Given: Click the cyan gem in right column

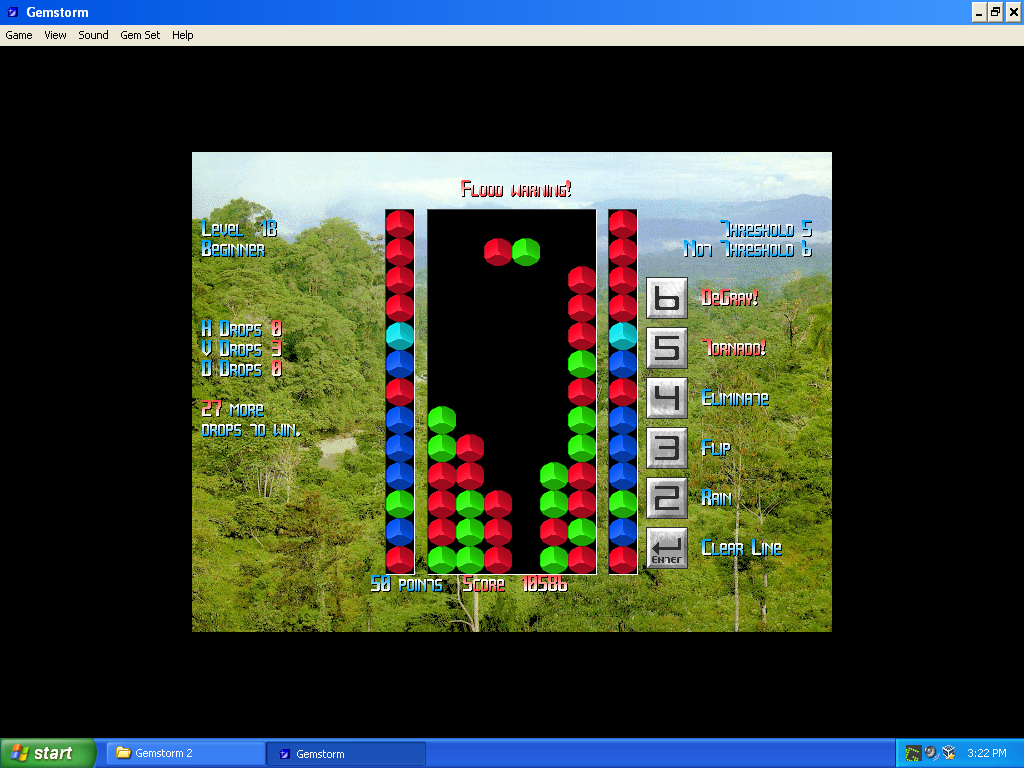Looking at the screenshot, I should pyautogui.click(x=623, y=336).
